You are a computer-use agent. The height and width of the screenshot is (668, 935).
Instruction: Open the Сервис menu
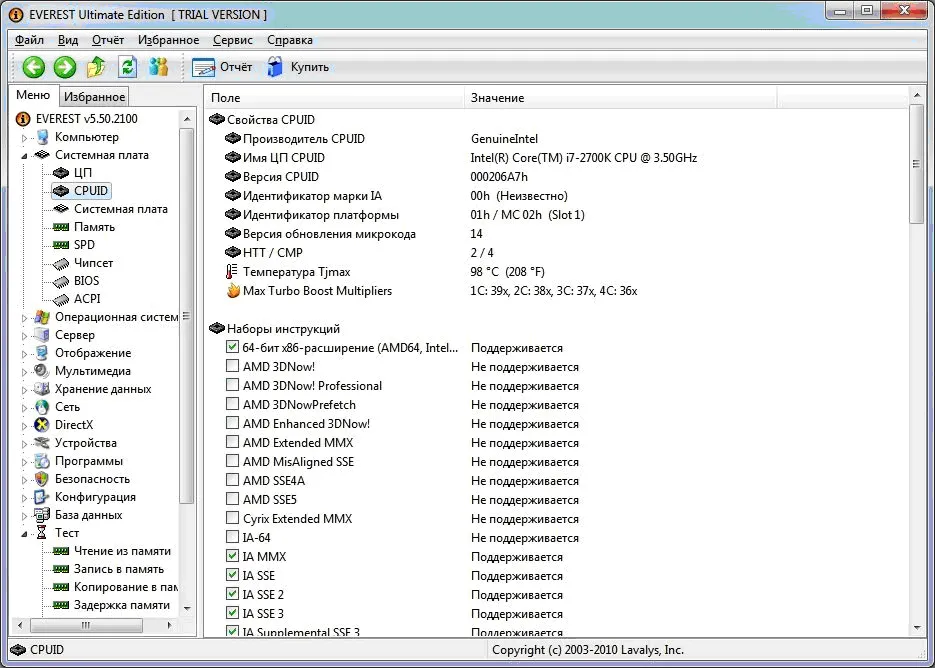(233, 40)
